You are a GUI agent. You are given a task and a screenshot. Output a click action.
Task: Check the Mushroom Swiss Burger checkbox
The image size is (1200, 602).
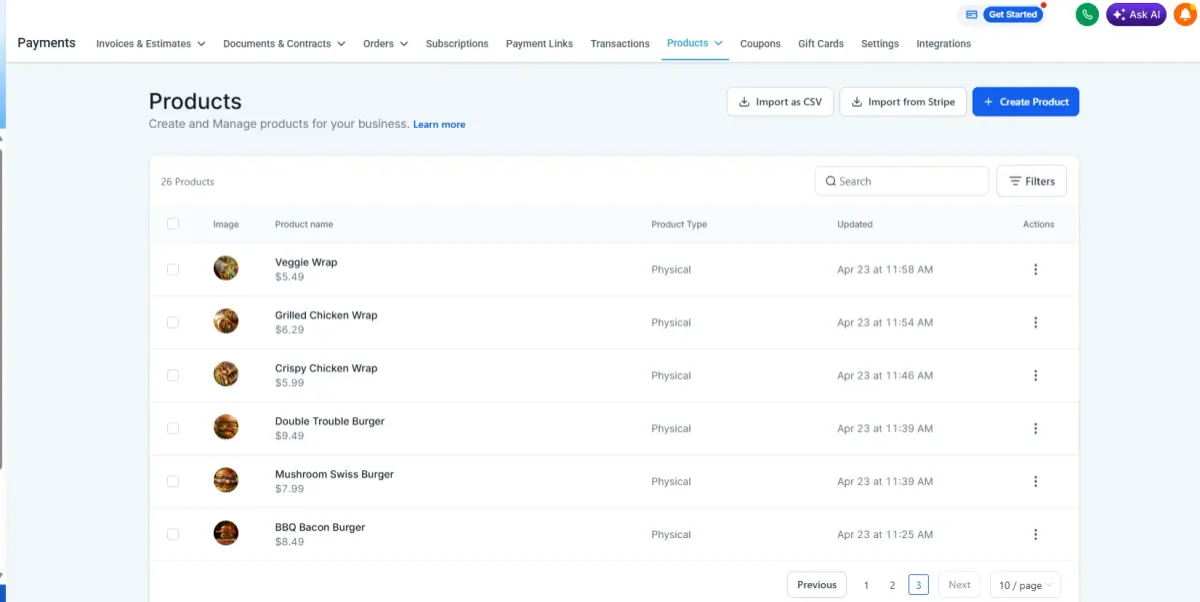click(173, 481)
